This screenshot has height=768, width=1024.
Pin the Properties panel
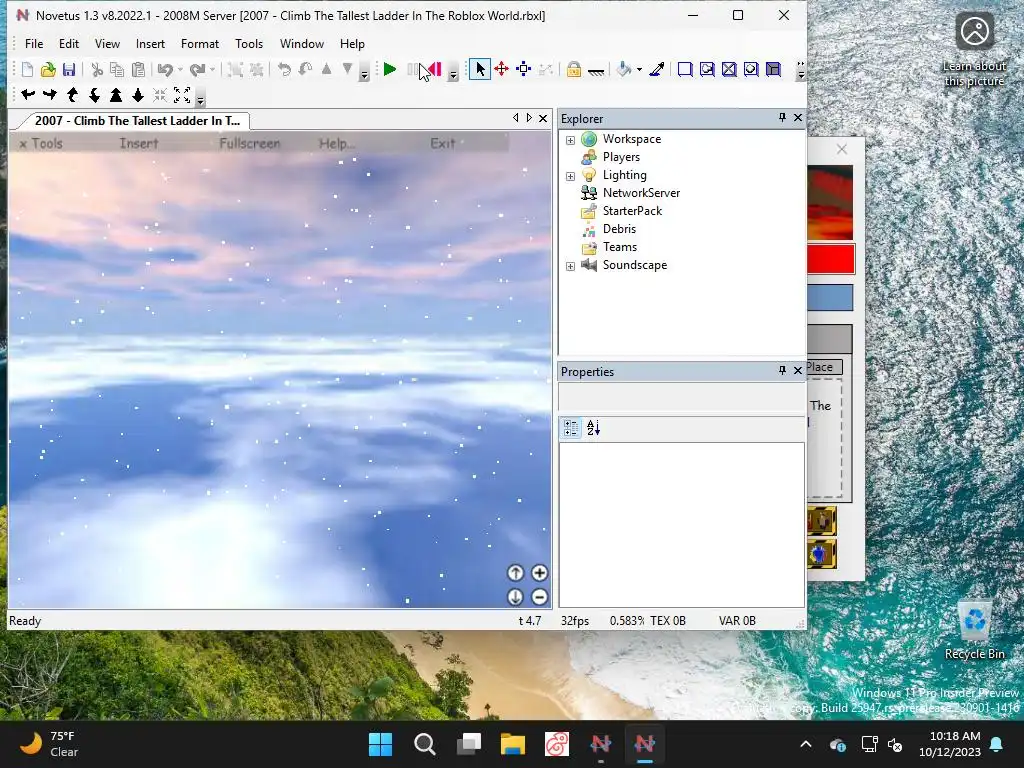click(782, 370)
